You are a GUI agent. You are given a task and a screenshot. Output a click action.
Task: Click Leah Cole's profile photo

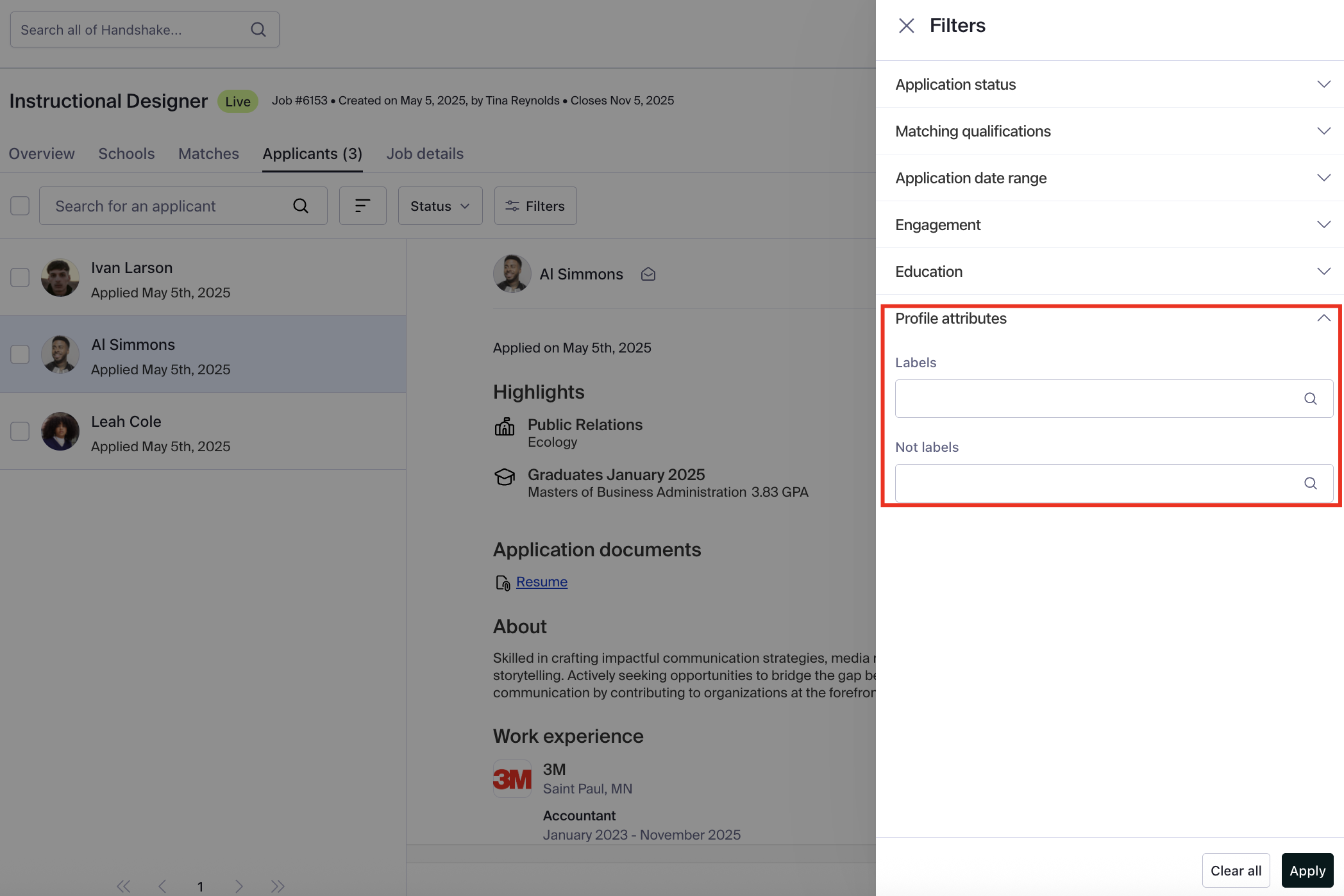[60, 431]
